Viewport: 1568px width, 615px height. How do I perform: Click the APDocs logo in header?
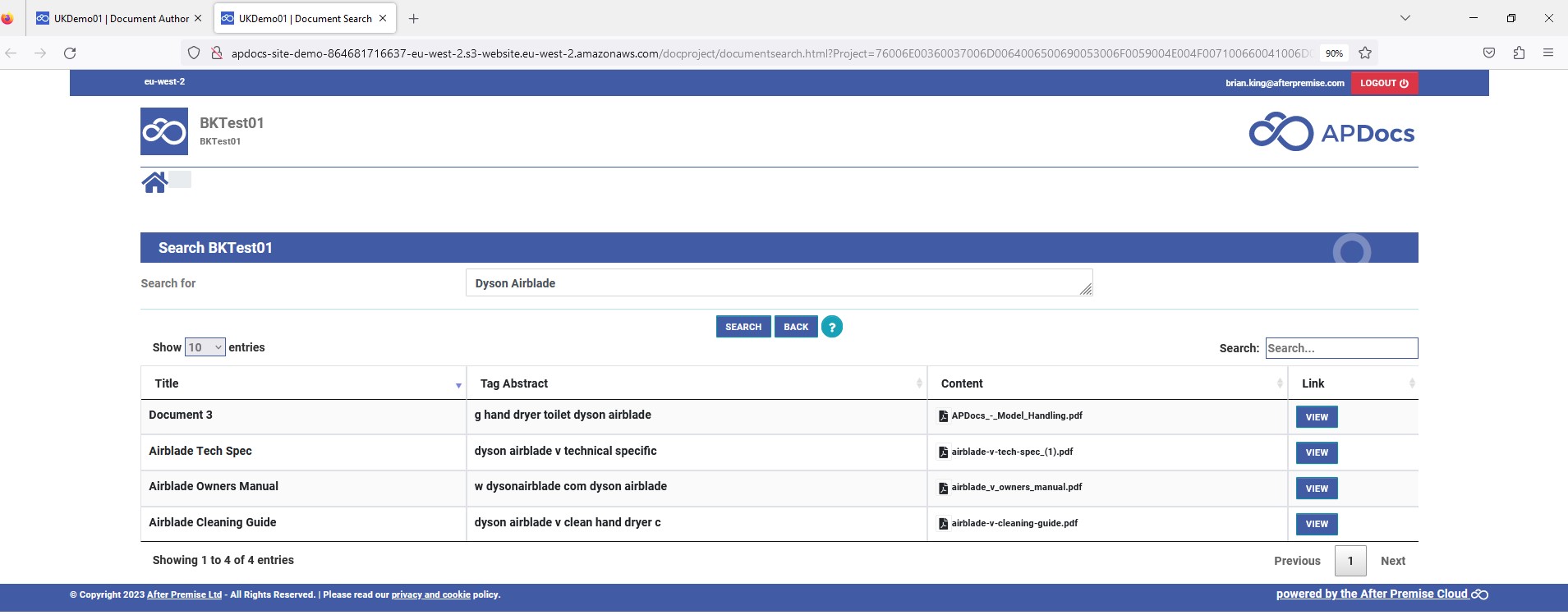click(x=1331, y=132)
